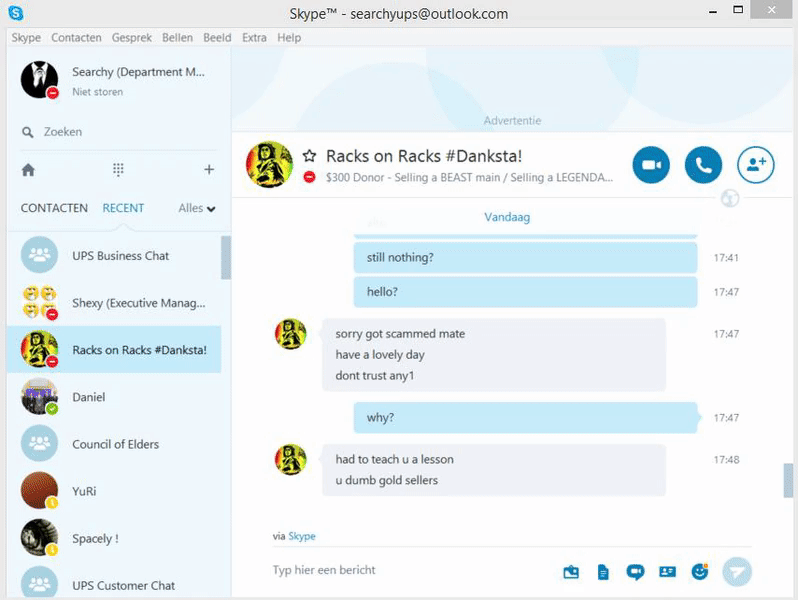
Task: Open the Skype menu
Action: (x=26, y=38)
